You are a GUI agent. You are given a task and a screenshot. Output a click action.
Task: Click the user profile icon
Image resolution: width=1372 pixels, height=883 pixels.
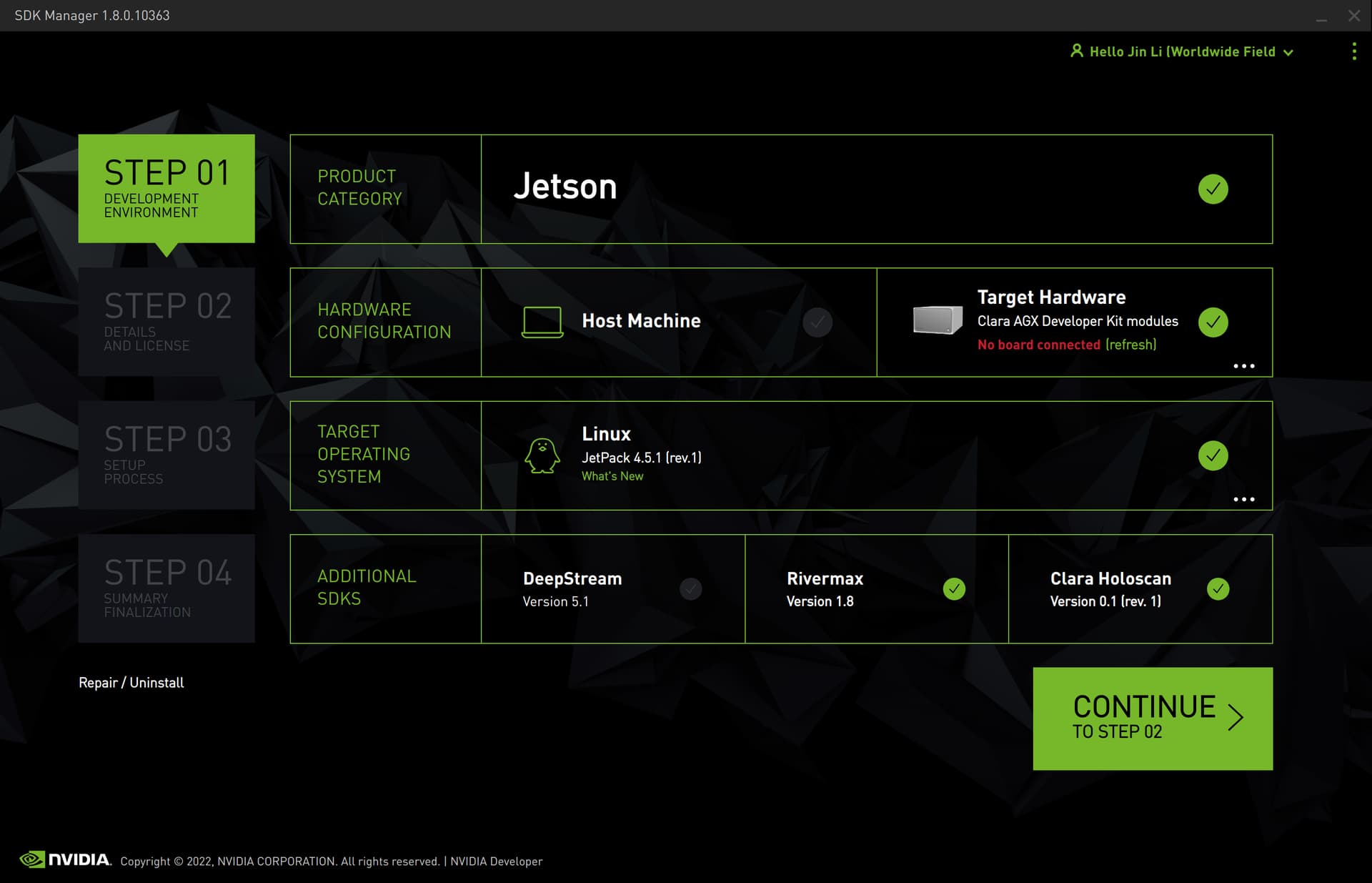pos(1076,51)
